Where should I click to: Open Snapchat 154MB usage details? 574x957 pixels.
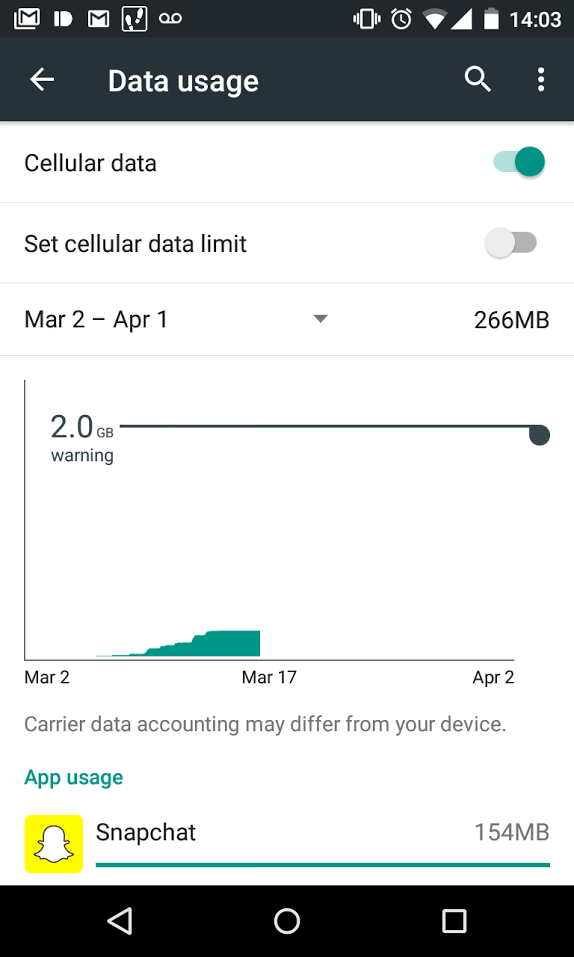point(287,843)
